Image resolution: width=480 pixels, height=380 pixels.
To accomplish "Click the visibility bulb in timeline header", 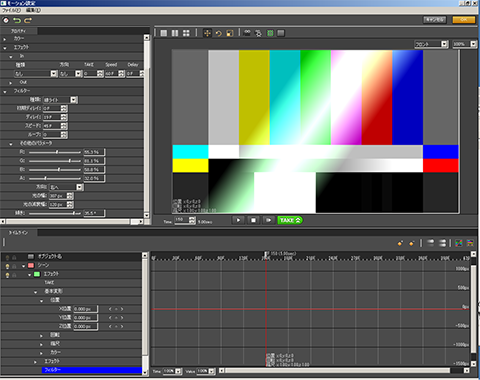I will click(7, 257).
